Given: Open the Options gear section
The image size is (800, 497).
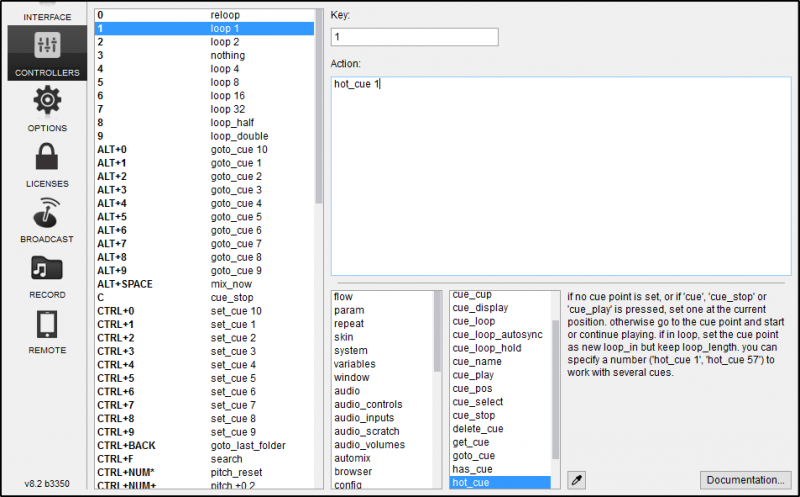Looking at the screenshot, I should pyautogui.click(x=47, y=109).
